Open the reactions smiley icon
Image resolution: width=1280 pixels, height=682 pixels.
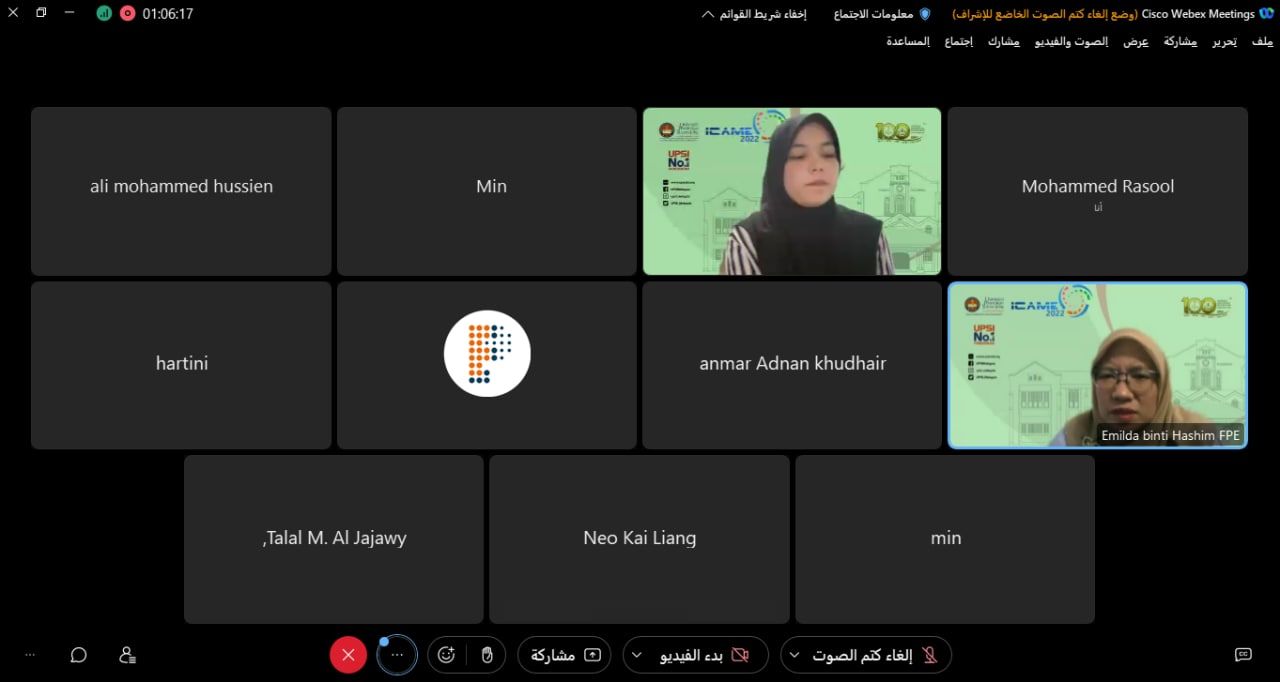(447, 655)
